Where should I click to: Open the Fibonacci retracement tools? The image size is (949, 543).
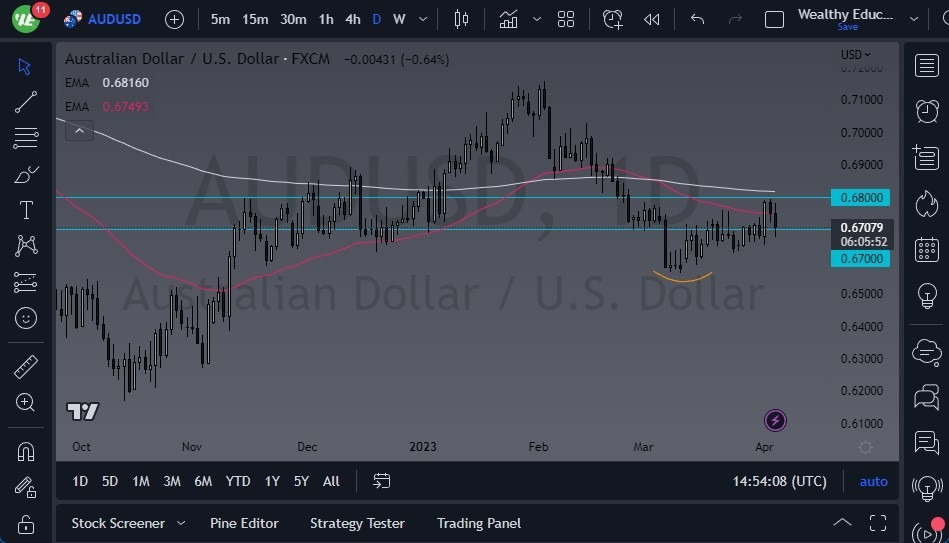point(25,138)
